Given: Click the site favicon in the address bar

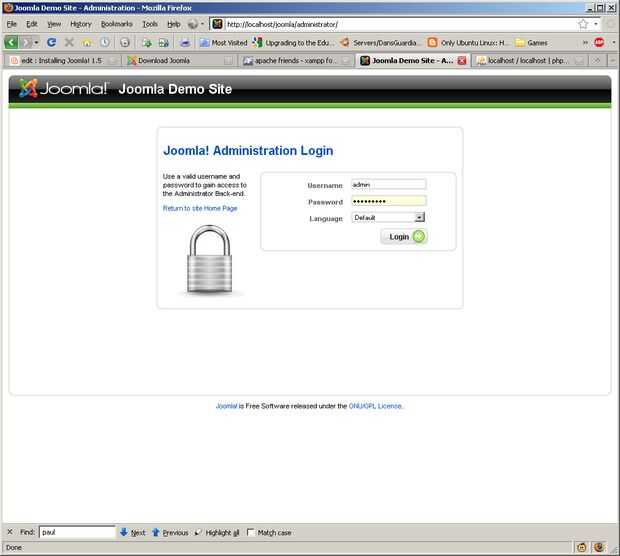Looking at the screenshot, I should coord(217,24).
